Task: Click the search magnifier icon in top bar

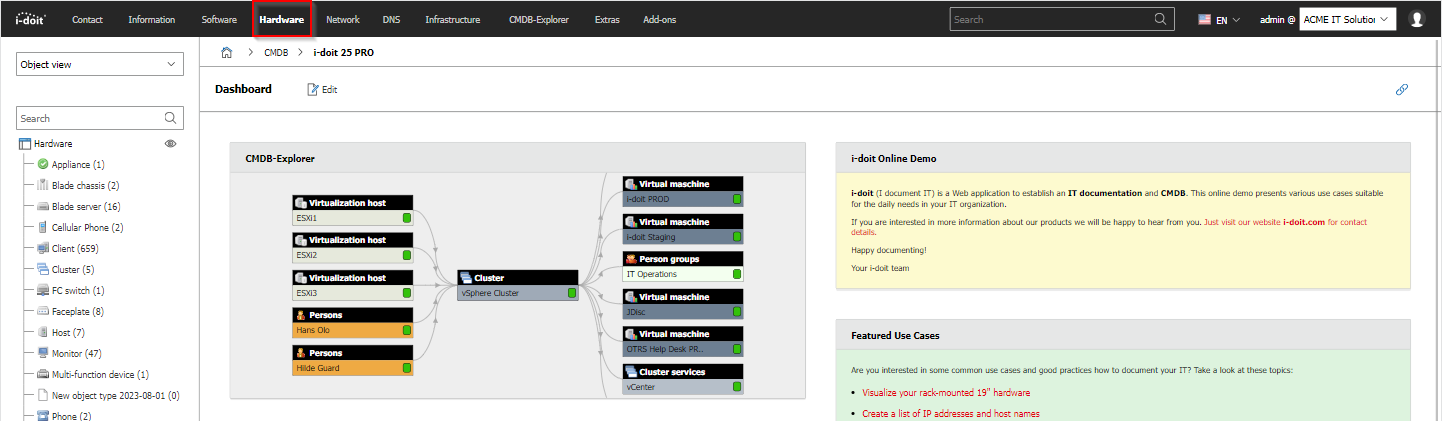Action: click(x=1160, y=19)
